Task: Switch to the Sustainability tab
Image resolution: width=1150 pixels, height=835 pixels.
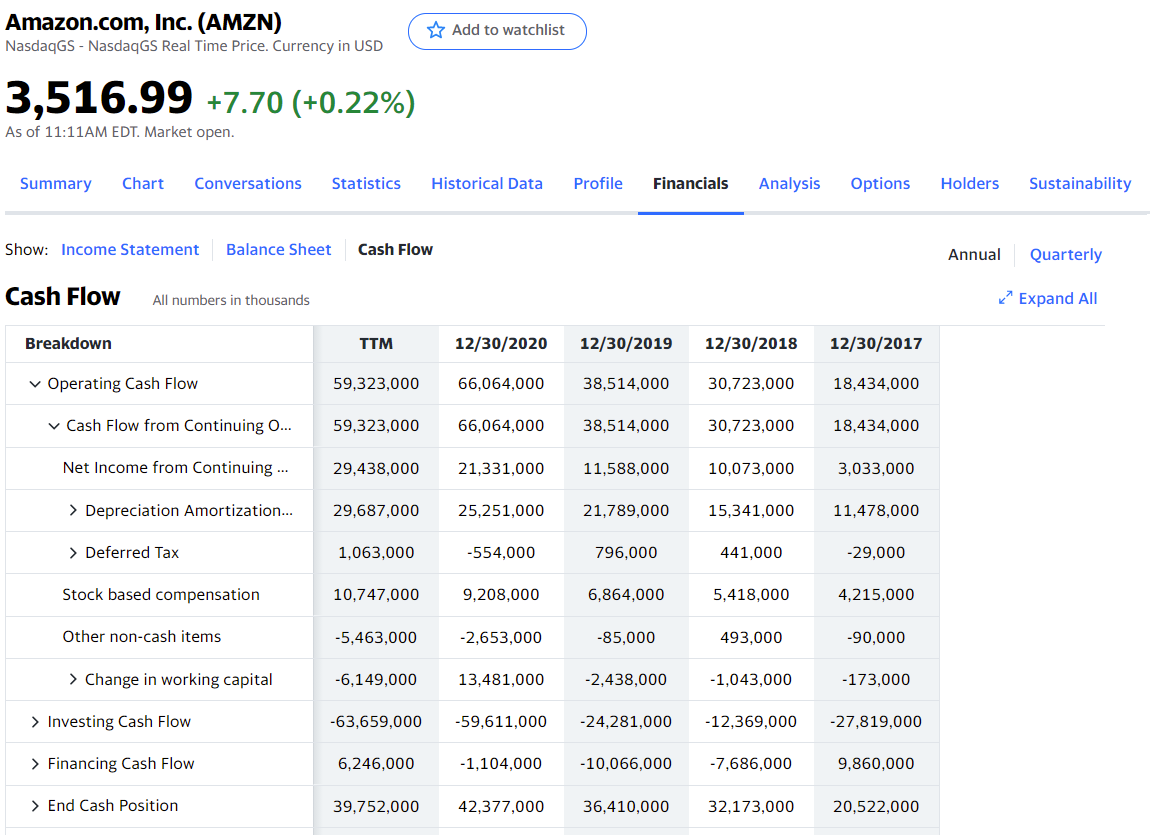Action: coord(1080,183)
